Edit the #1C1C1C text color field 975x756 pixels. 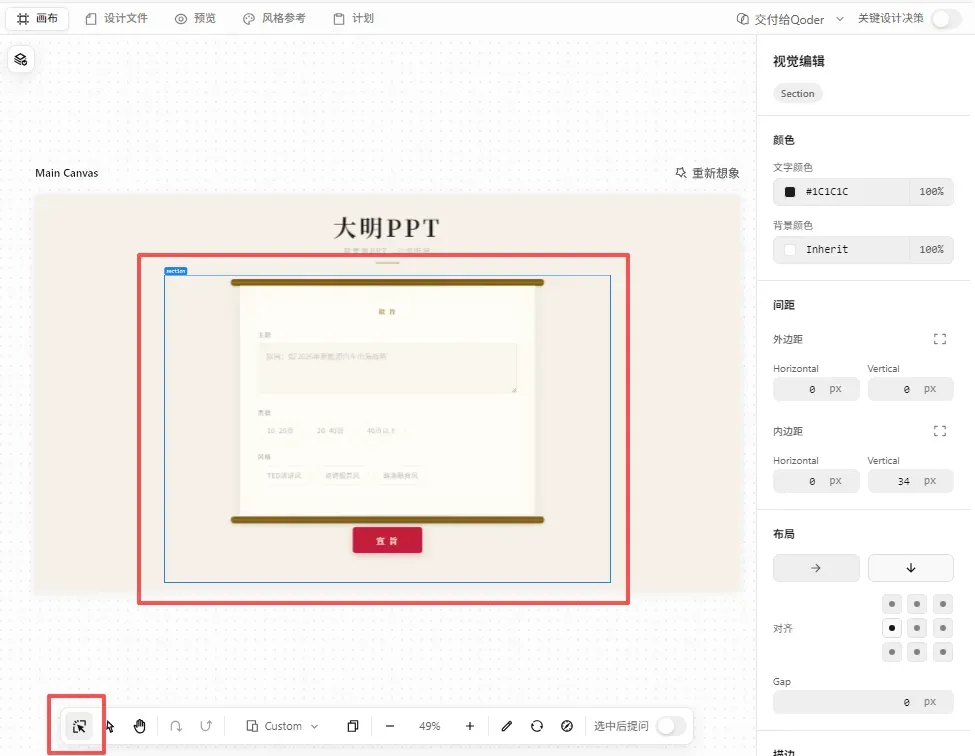842,191
